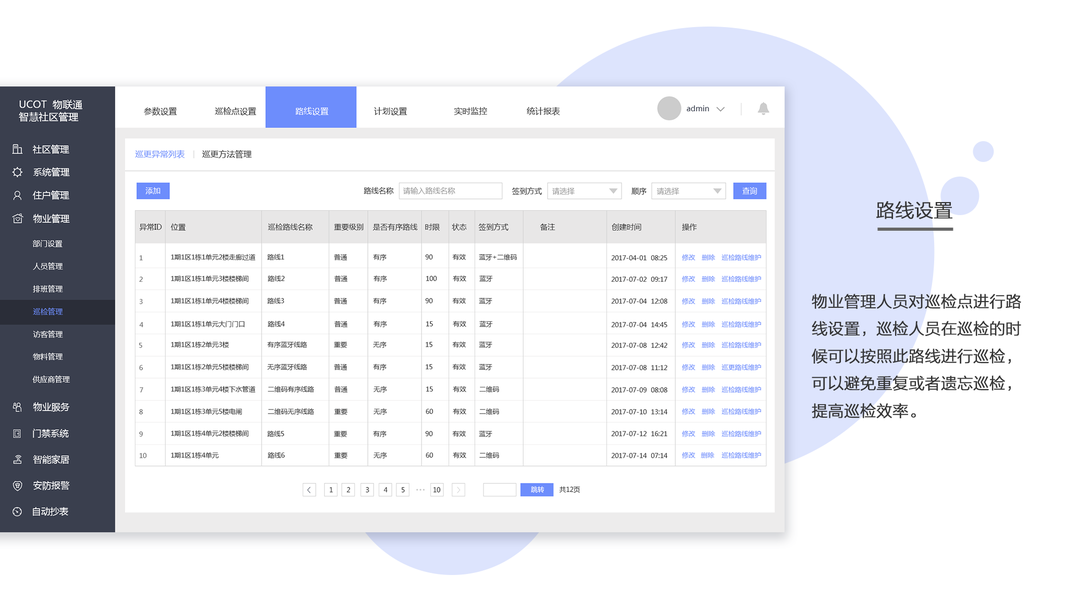Click the 查询 button
Screen dimensions: 1067x600
pyautogui.click(x=749, y=191)
